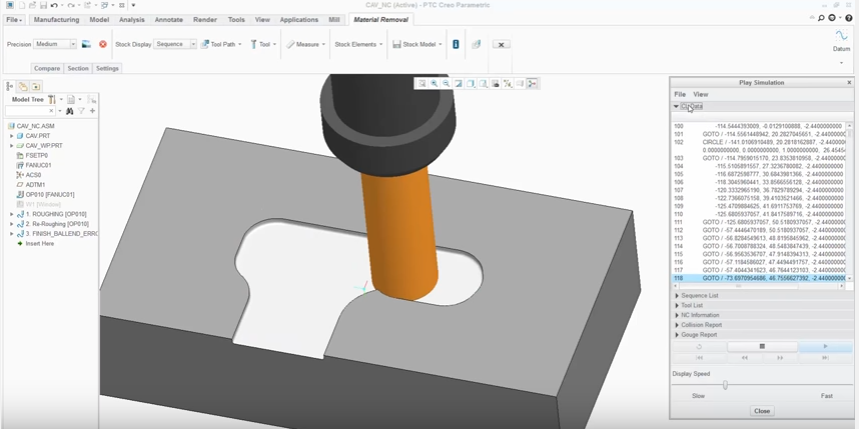Open the Precision Medium dropdown
859x429 pixels.
[56, 44]
